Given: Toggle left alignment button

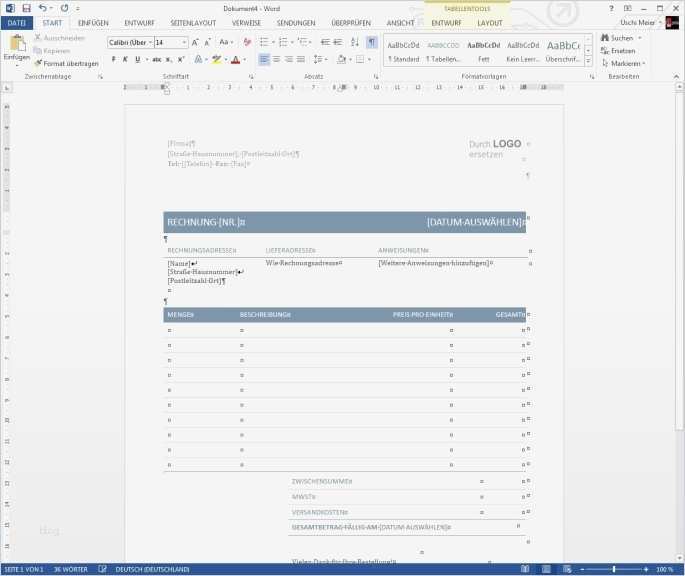Looking at the screenshot, I should [x=264, y=59].
